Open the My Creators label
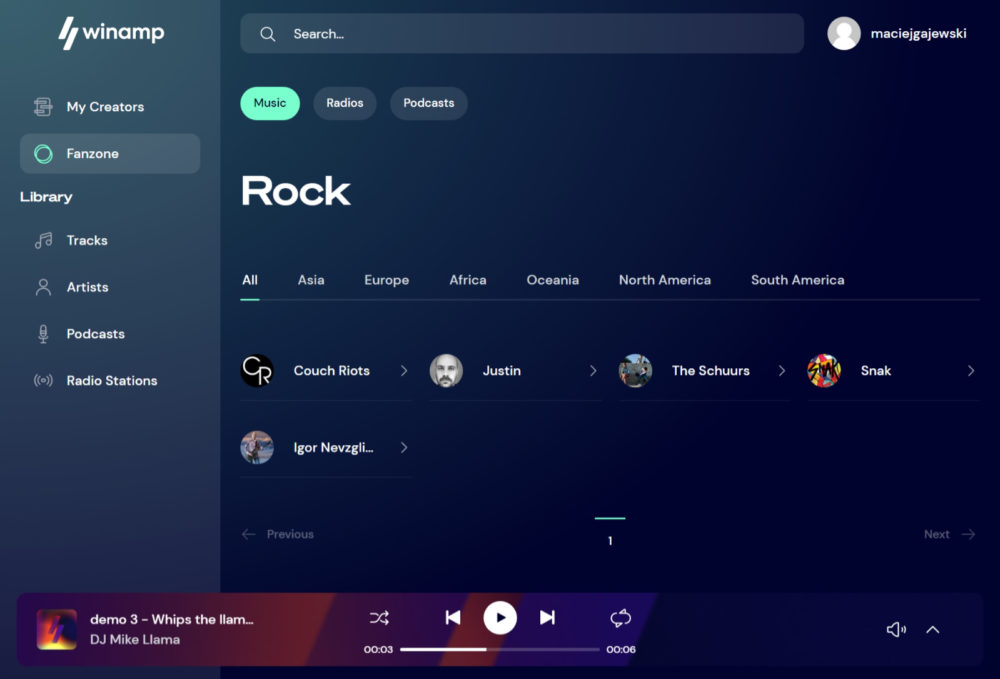1000x679 pixels. [x=105, y=106]
